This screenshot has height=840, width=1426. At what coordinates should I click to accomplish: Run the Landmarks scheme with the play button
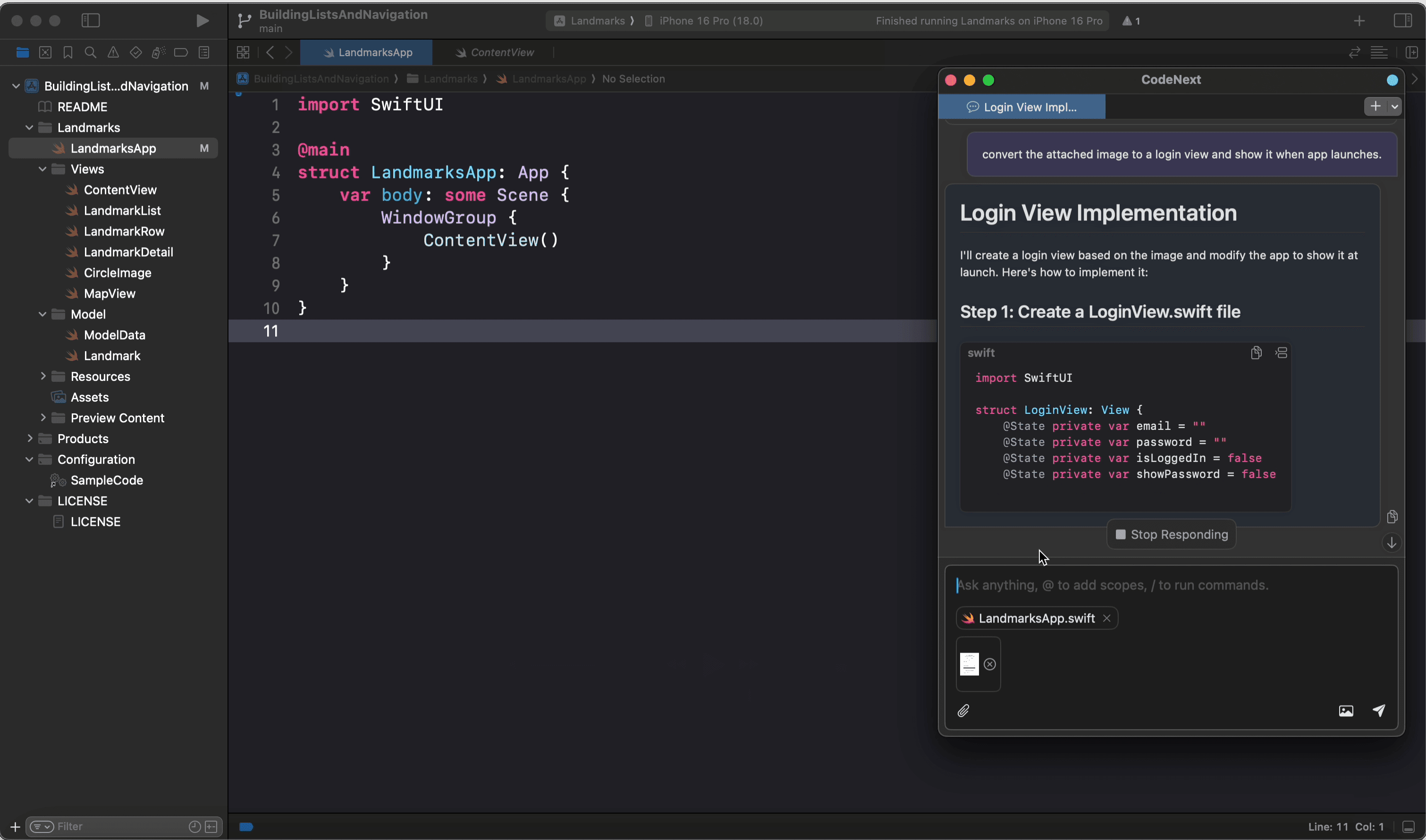tap(202, 21)
